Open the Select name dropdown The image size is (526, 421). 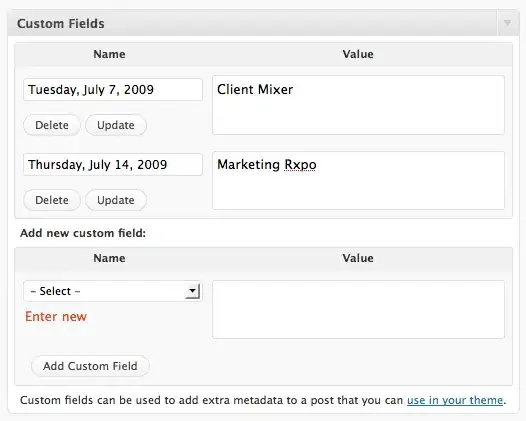(113, 291)
